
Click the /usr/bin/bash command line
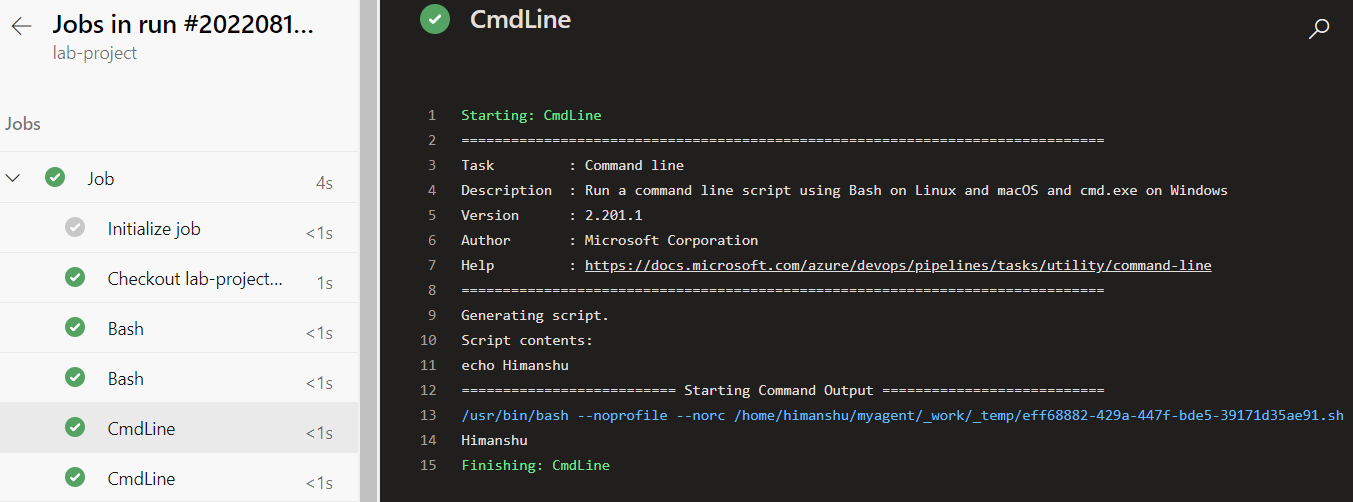902,415
